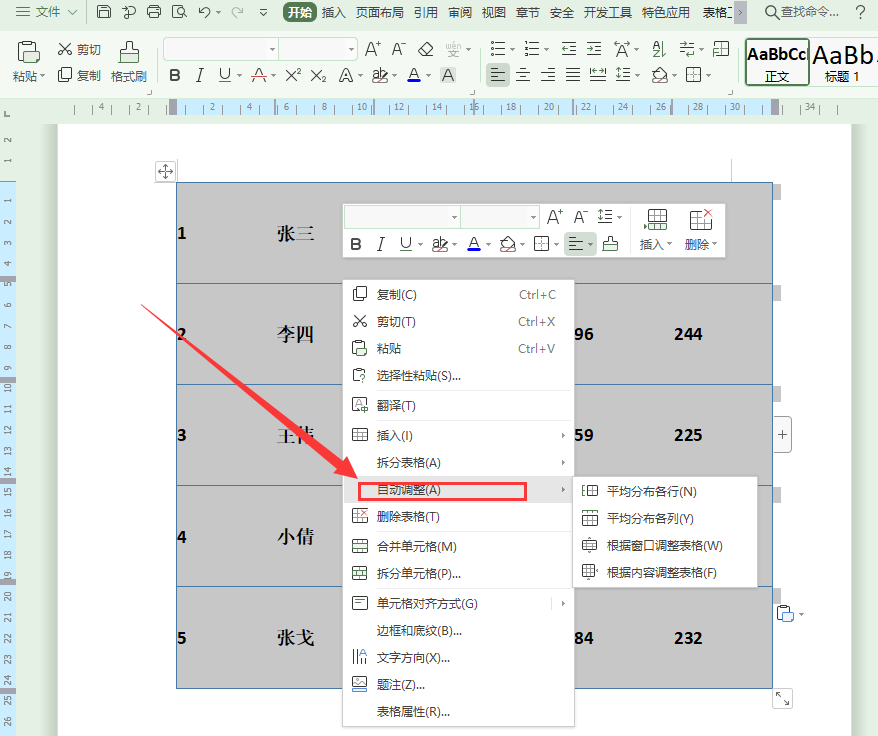This screenshot has width=878, height=736.
Task: Click highlight color in ribbon
Action: [380, 75]
